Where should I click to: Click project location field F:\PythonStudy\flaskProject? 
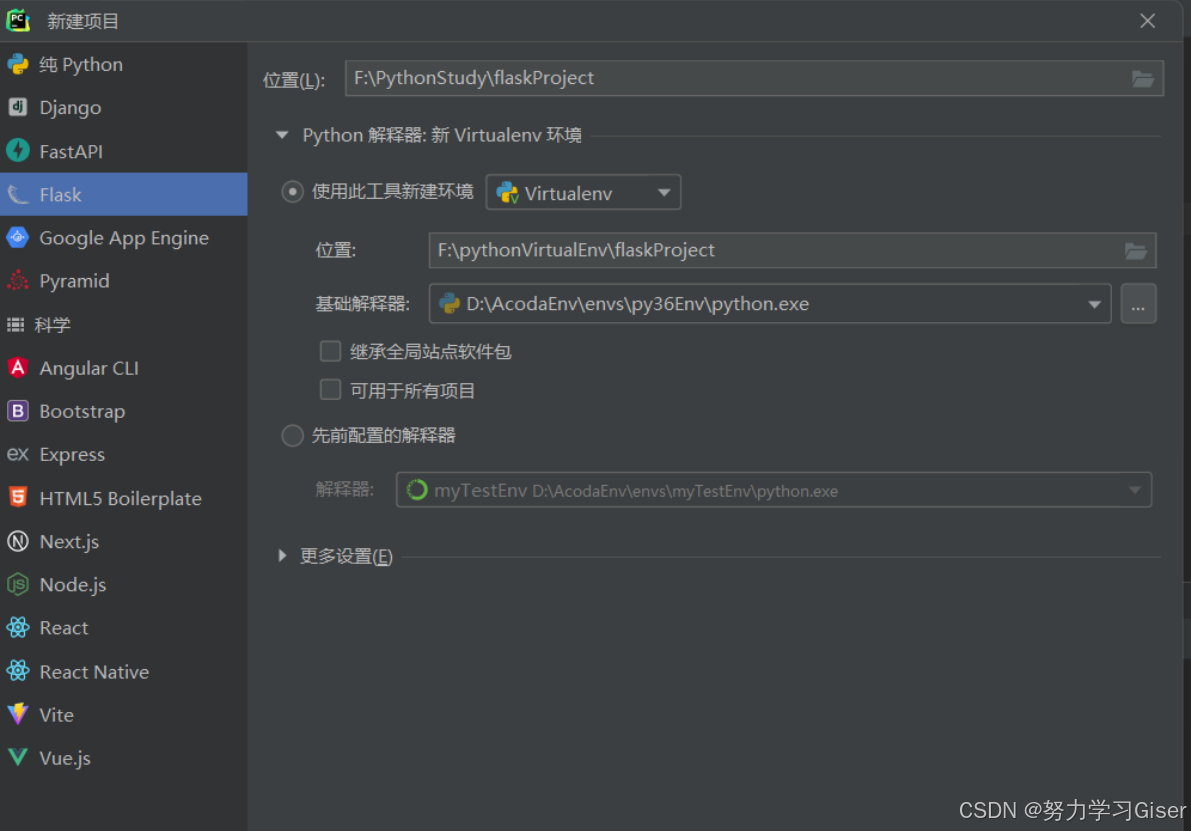coord(754,78)
